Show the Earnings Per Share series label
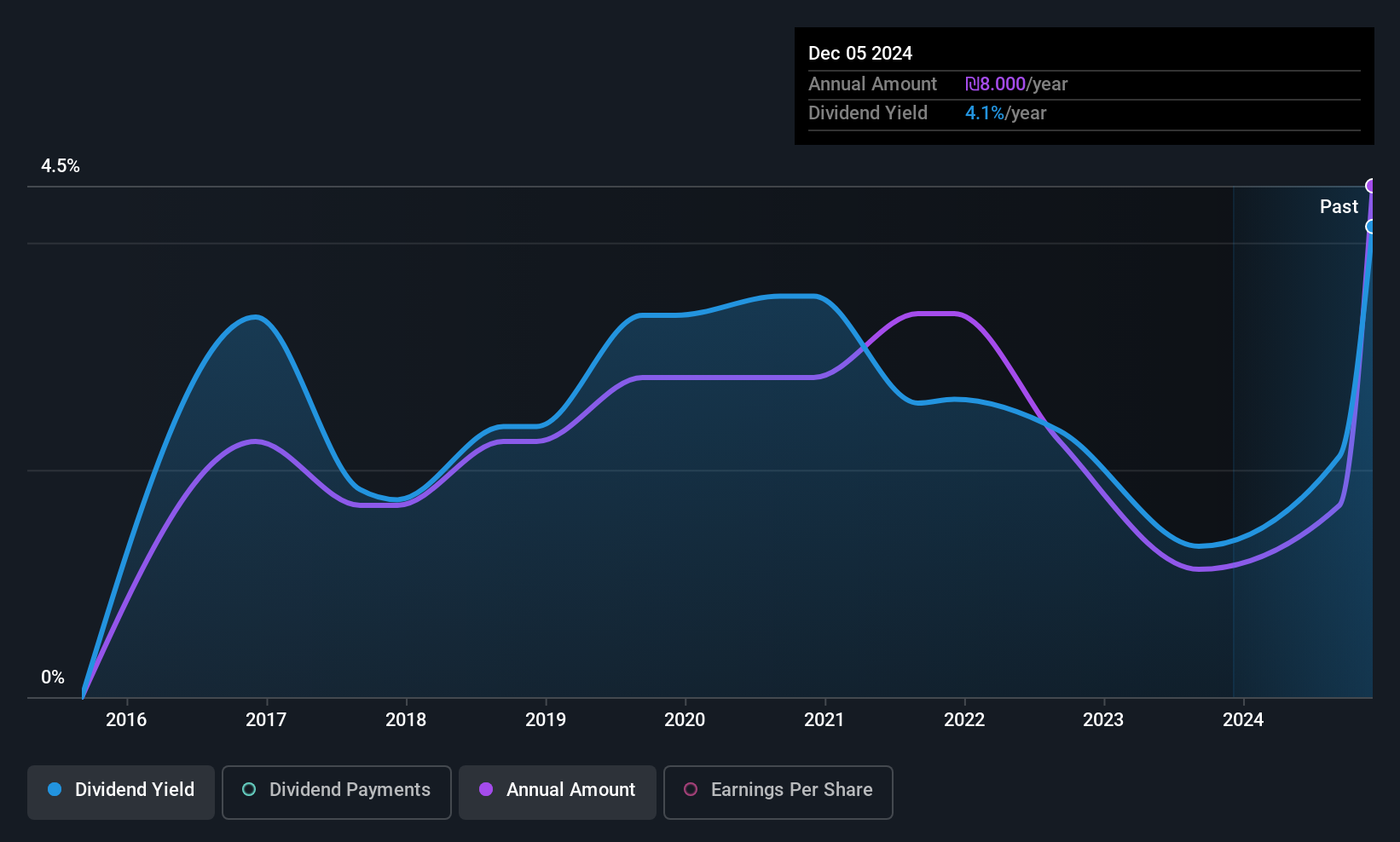 [791, 790]
